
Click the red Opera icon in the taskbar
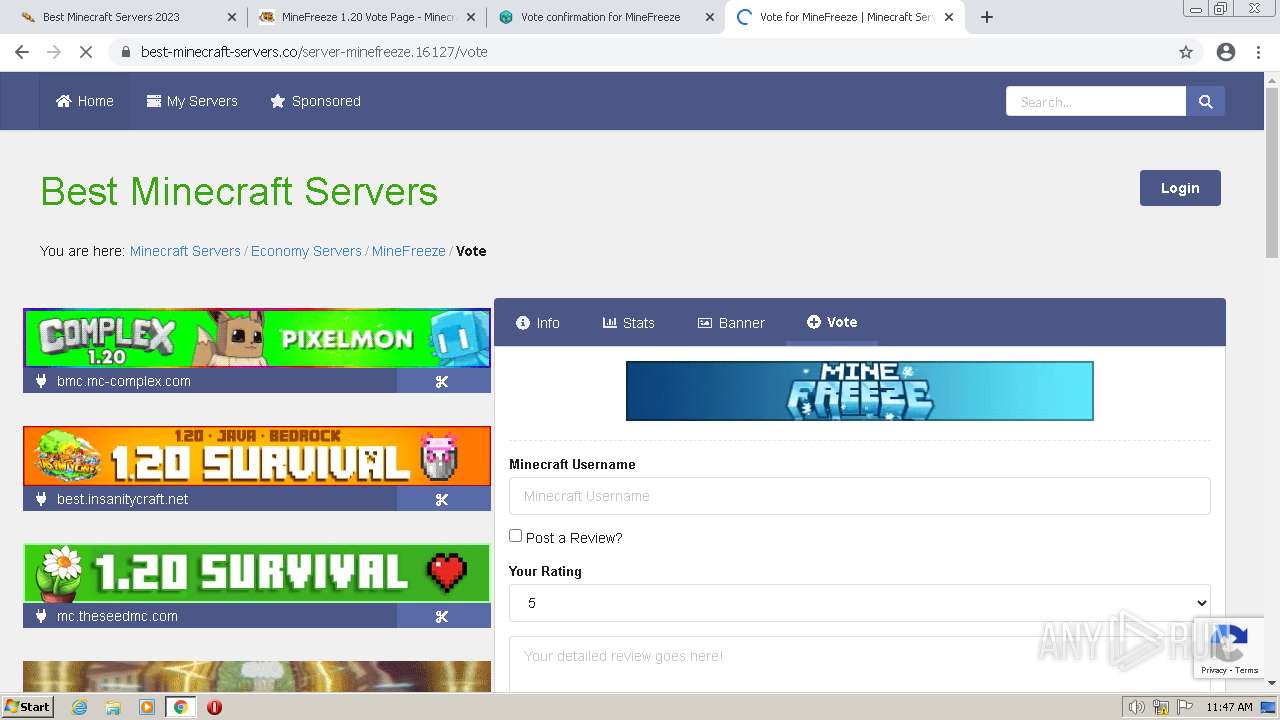[x=214, y=707]
